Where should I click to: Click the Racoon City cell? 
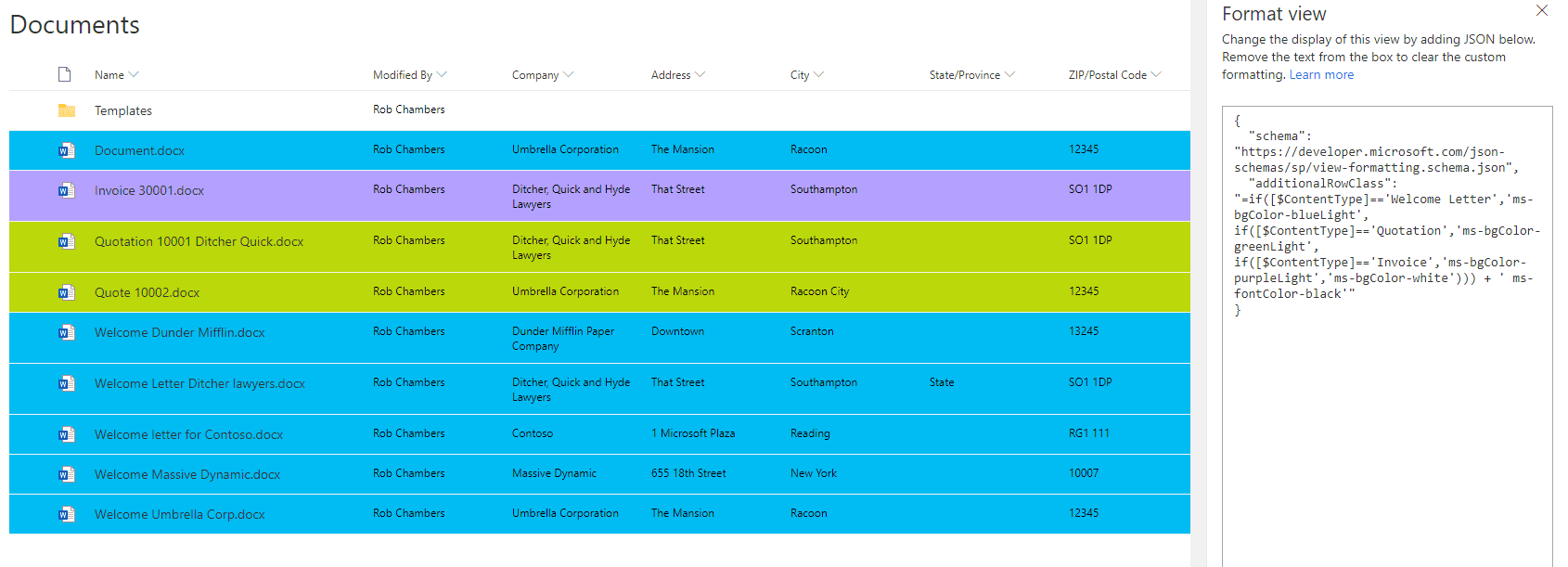[x=819, y=291]
